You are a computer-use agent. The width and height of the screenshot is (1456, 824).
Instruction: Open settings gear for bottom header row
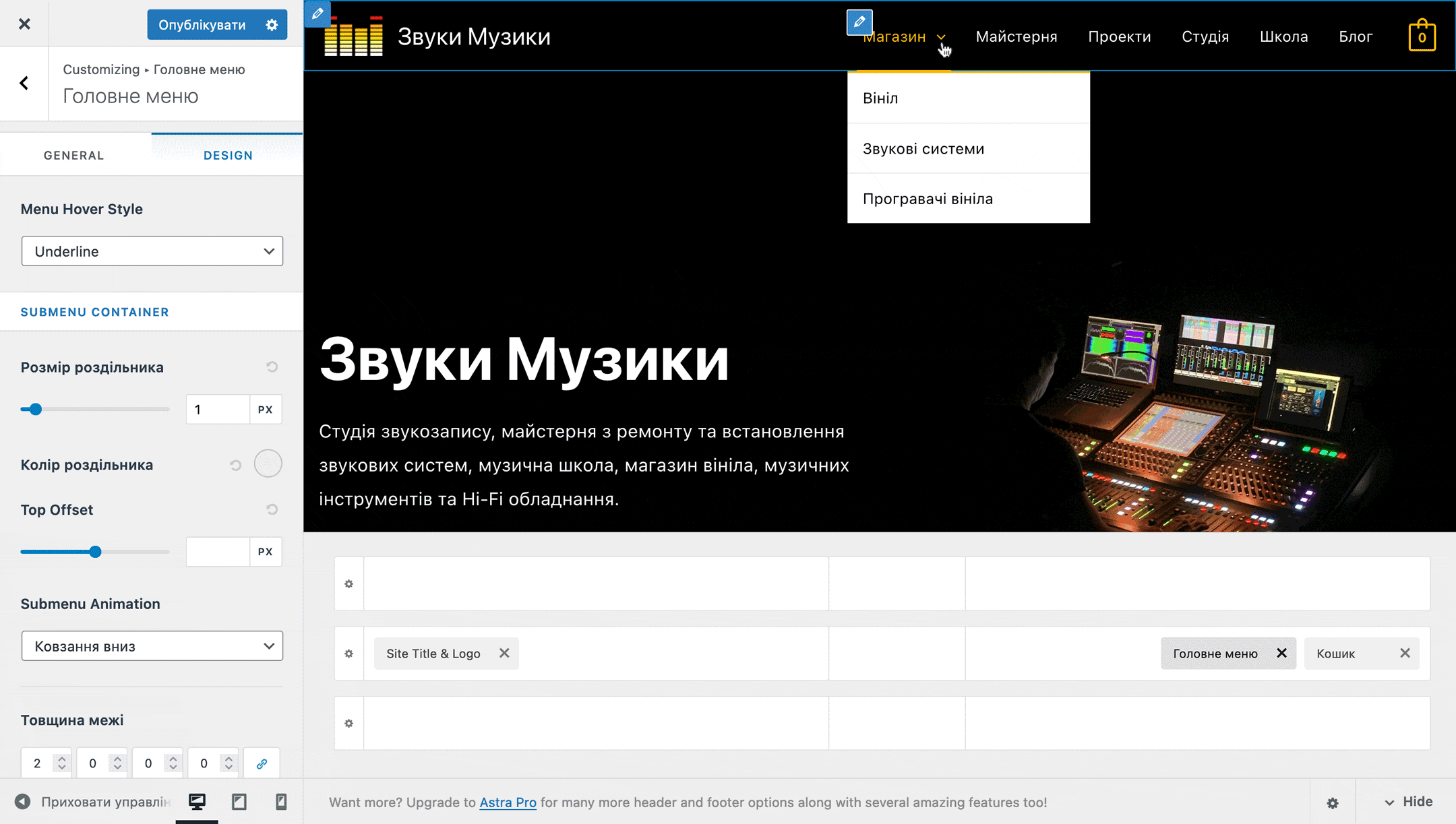[x=348, y=724]
